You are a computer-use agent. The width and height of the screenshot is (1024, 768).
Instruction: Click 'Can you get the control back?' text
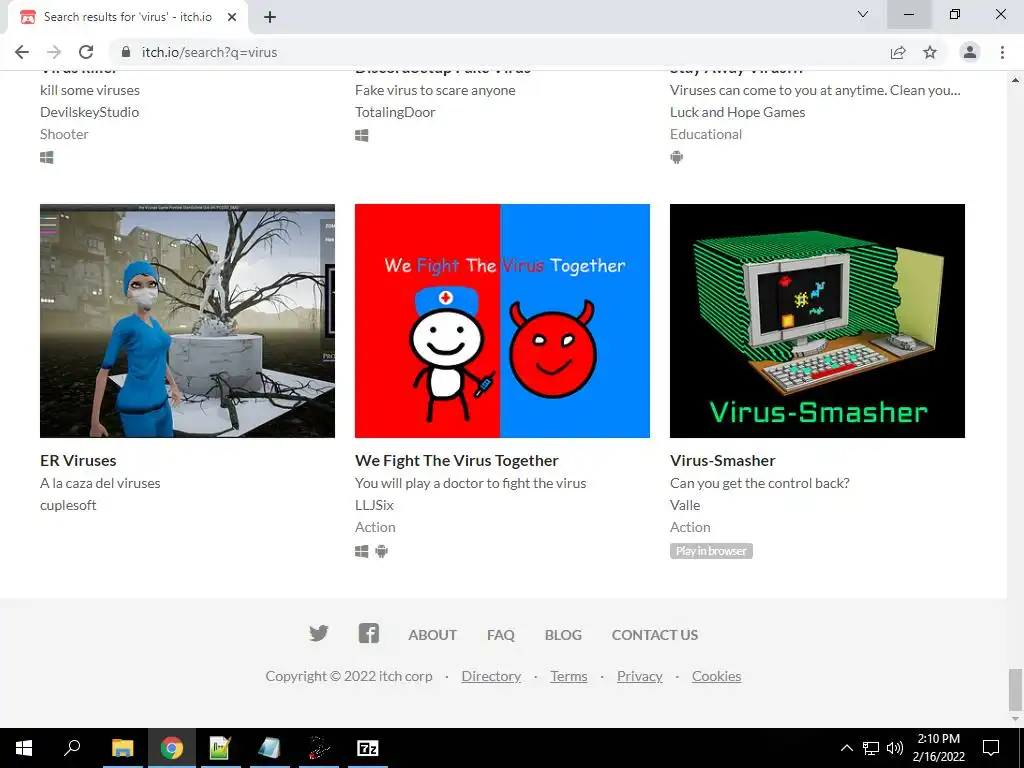760,483
